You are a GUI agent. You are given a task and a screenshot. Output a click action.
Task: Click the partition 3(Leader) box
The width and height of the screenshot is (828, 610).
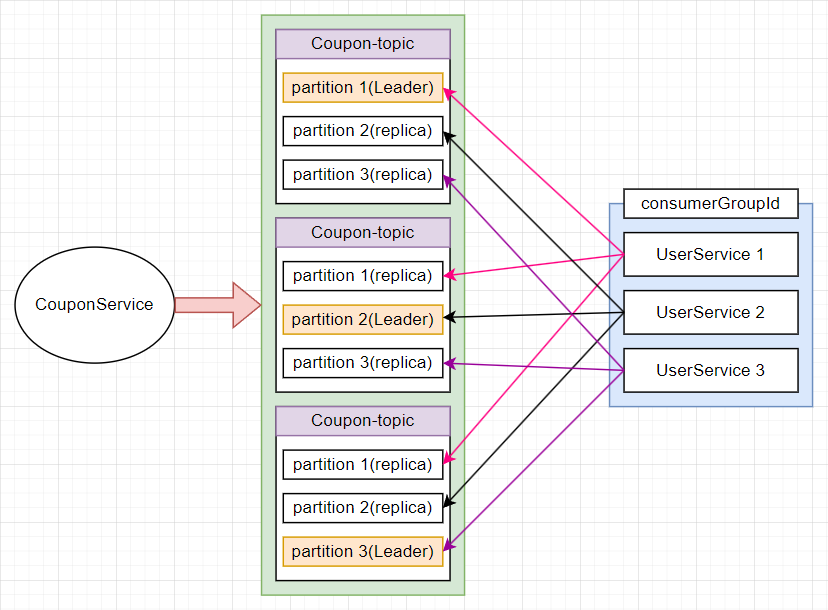coord(363,551)
